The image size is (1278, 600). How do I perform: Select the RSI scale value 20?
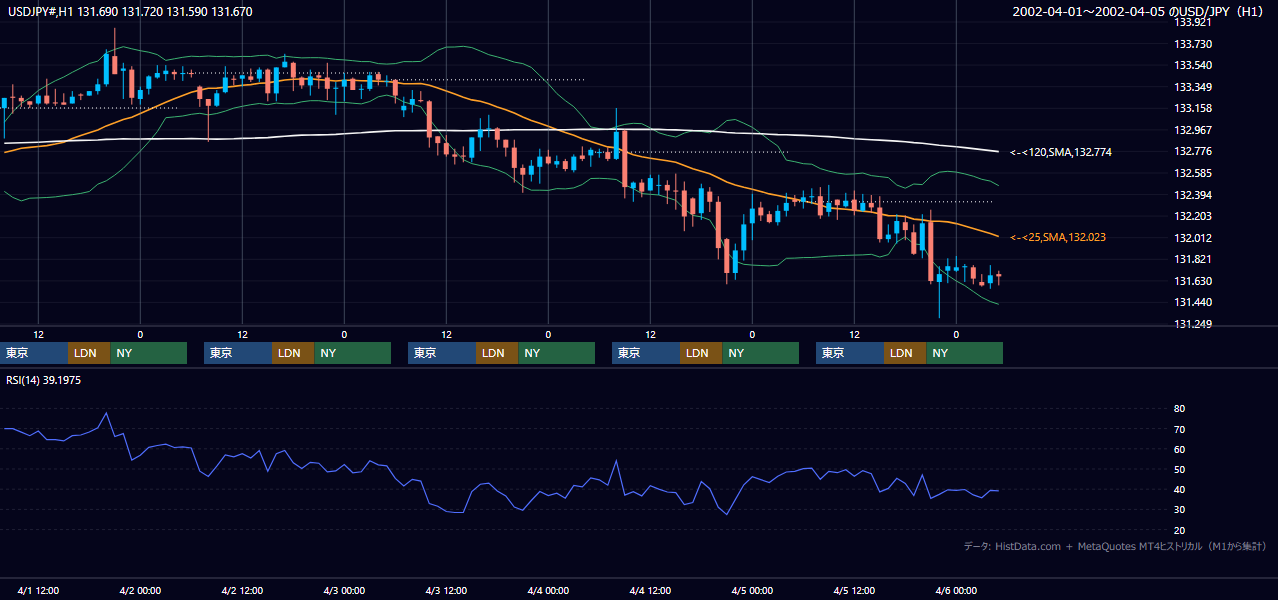point(1180,530)
